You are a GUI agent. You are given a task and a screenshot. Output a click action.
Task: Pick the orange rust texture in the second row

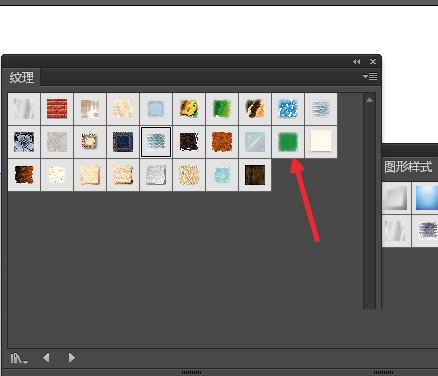(222, 142)
